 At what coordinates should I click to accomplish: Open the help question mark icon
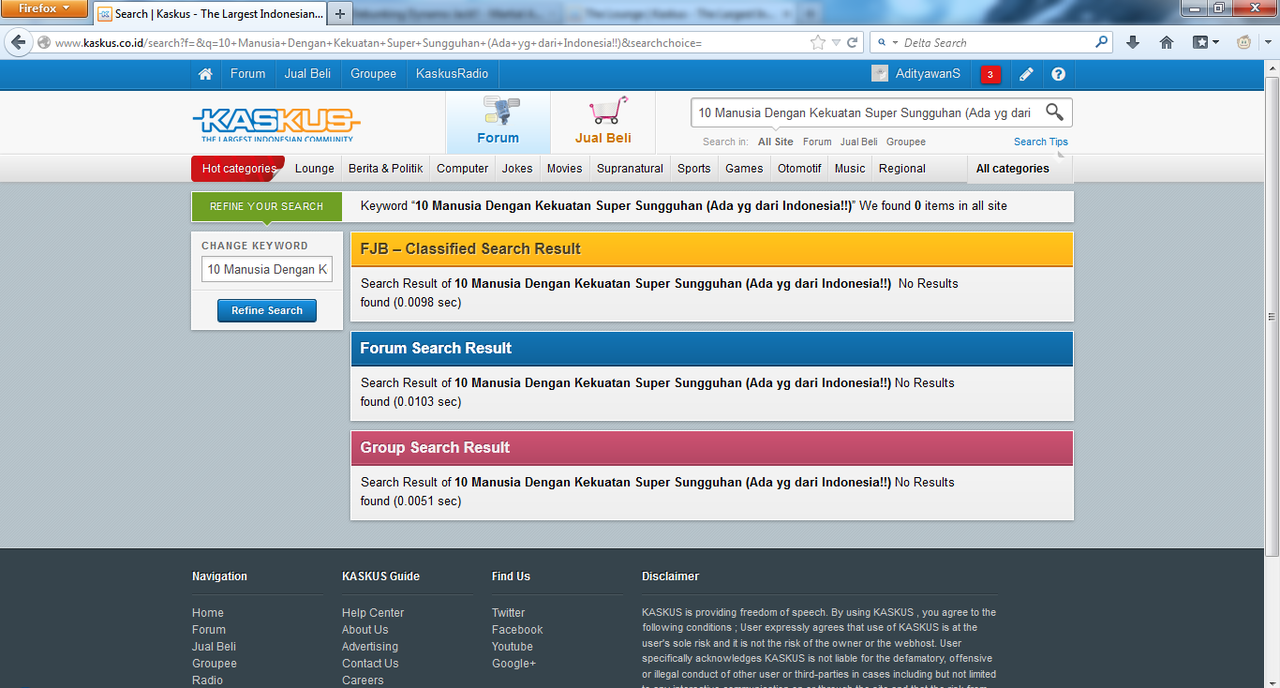click(1058, 74)
